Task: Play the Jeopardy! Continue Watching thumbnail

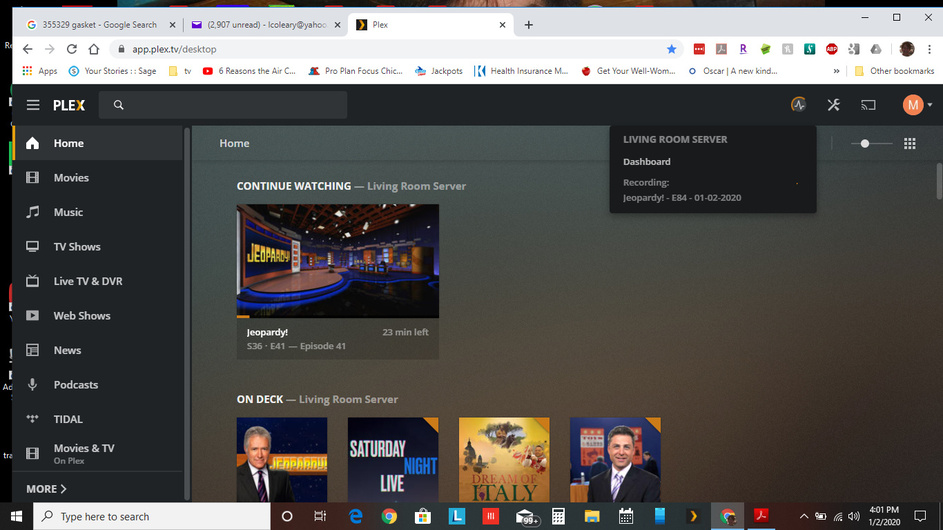Action: click(337, 261)
